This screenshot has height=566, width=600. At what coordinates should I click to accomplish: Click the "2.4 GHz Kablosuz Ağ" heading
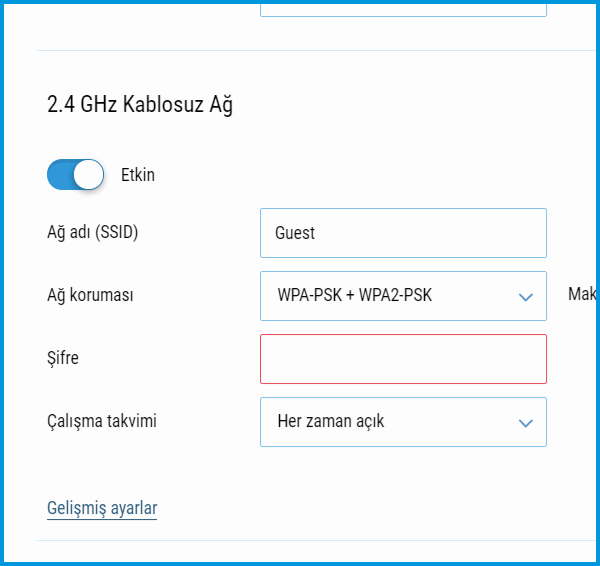(x=140, y=105)
